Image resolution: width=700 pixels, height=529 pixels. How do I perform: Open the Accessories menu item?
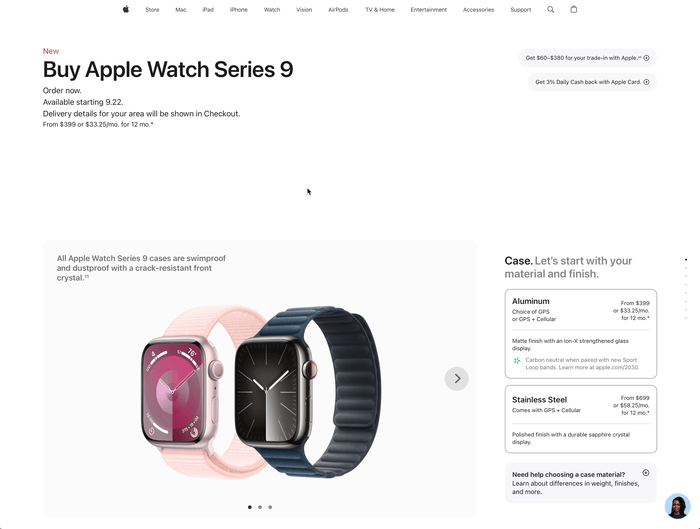coord(478,9)
